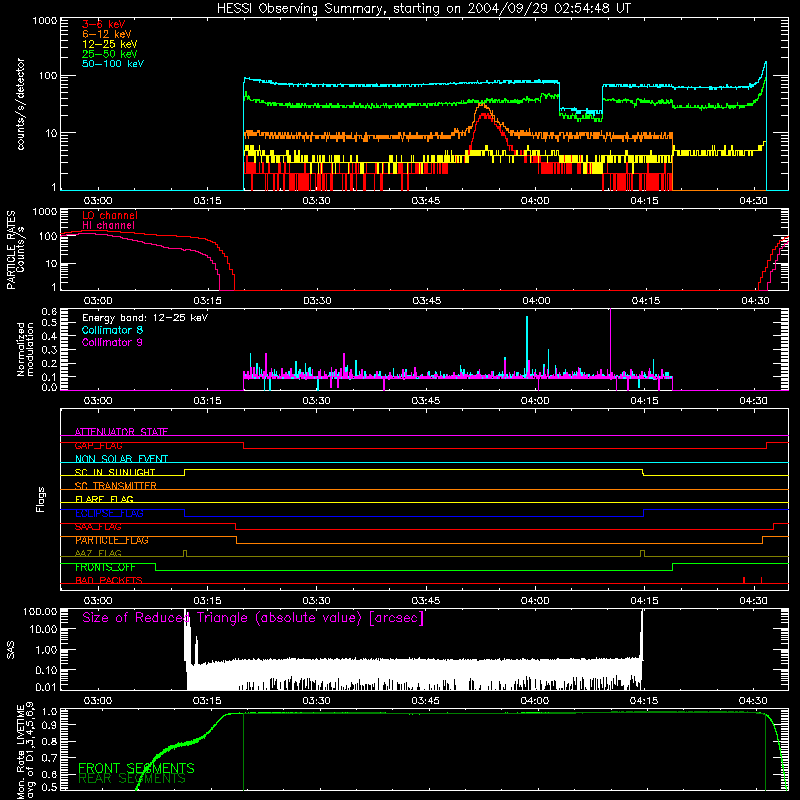
Task: Click the 04:00 tick label under the counts plot
Action: (x=535, y=201)
